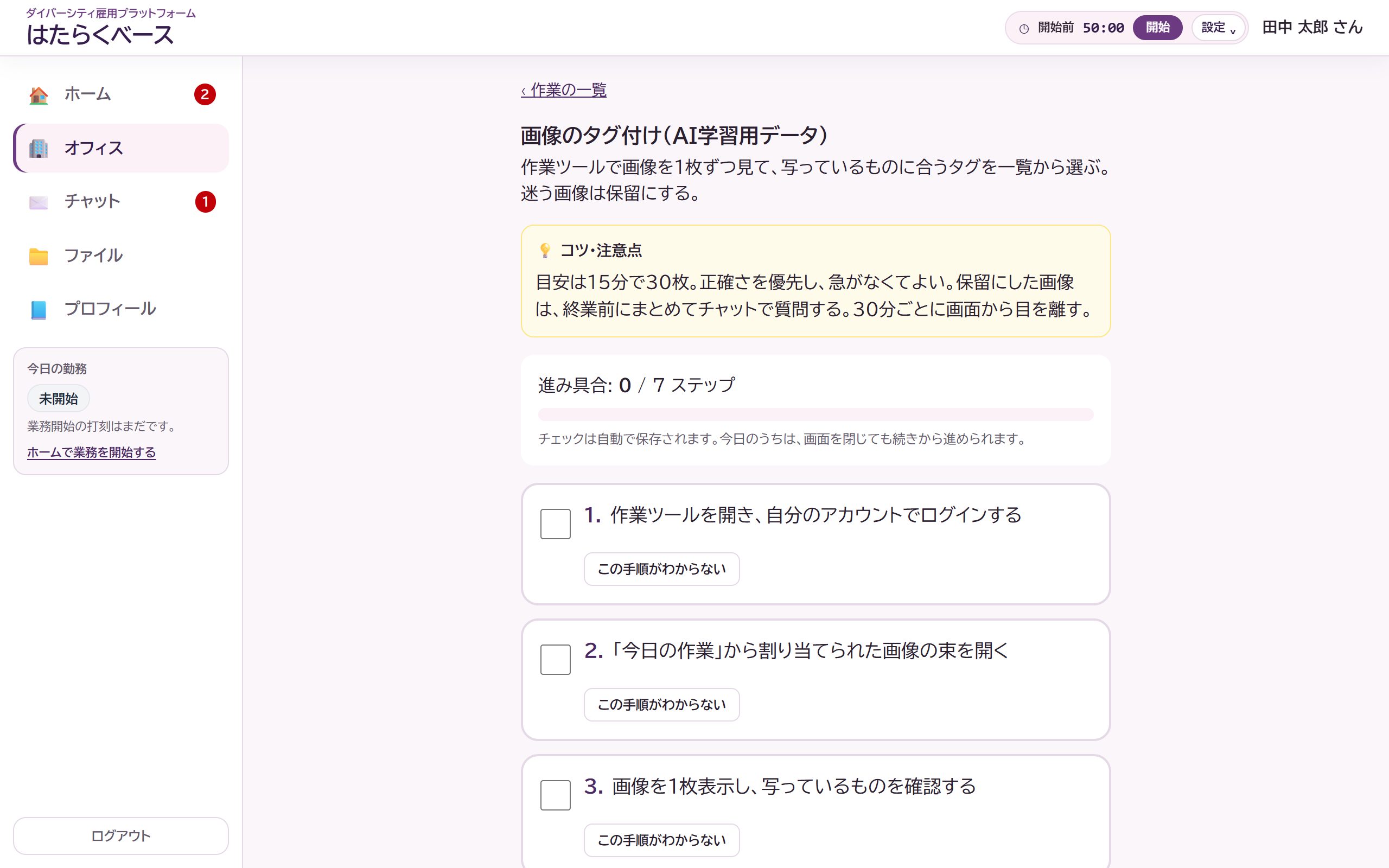Expand the 設定 dropdown in the timer bar

[x=1218, y=28]
